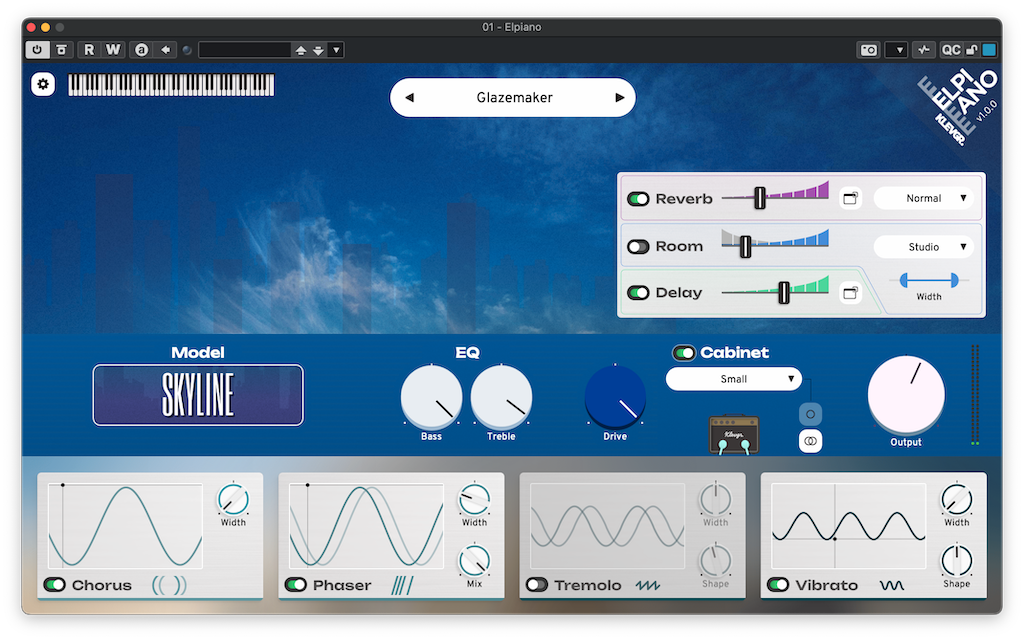Image resolution: width=1024 pixels, height=640 pixels.
Task: Click the Reverb amount slider
Action: click(x=775, y=197)
